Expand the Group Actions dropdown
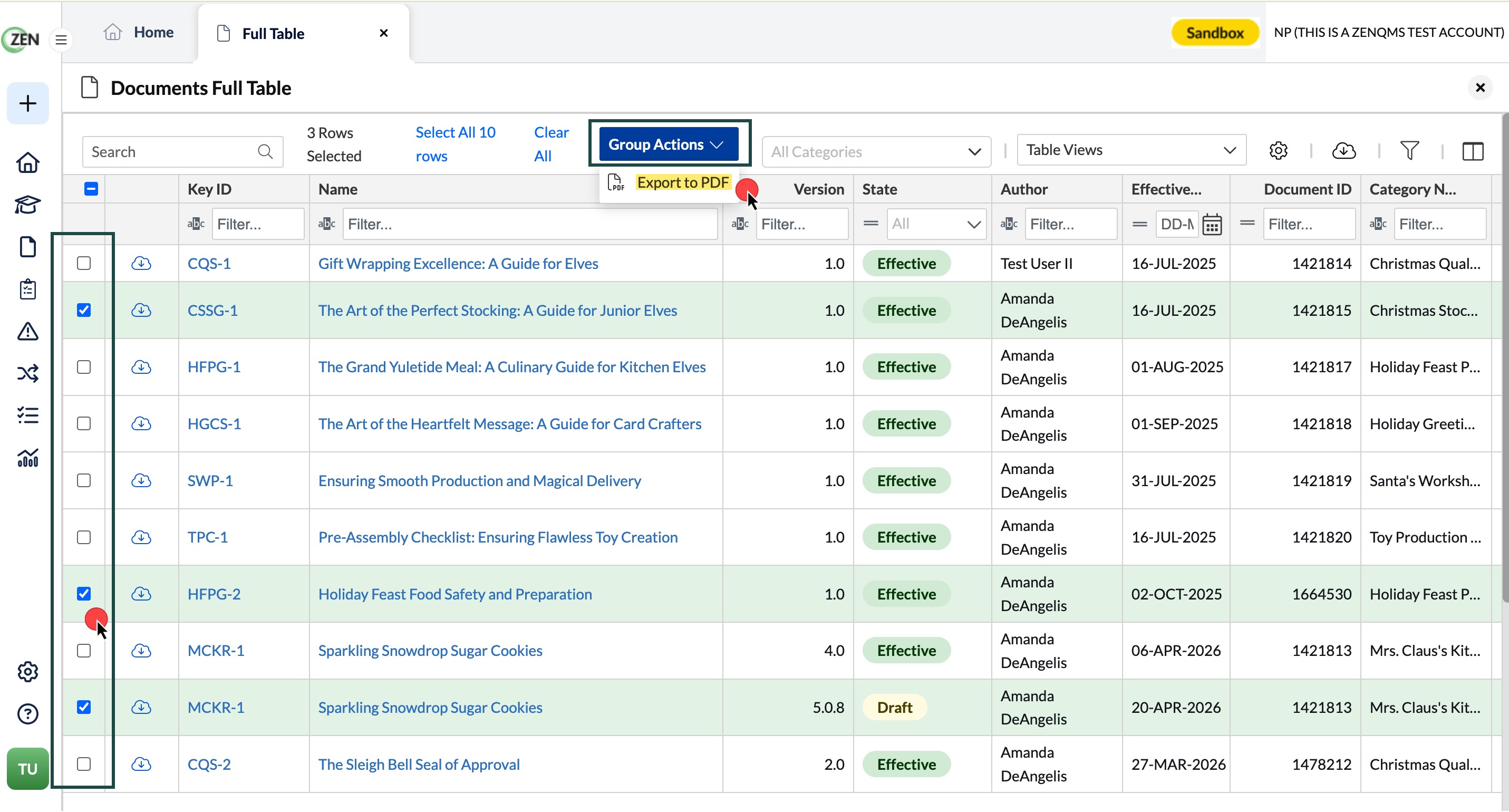 pos(669,144)
